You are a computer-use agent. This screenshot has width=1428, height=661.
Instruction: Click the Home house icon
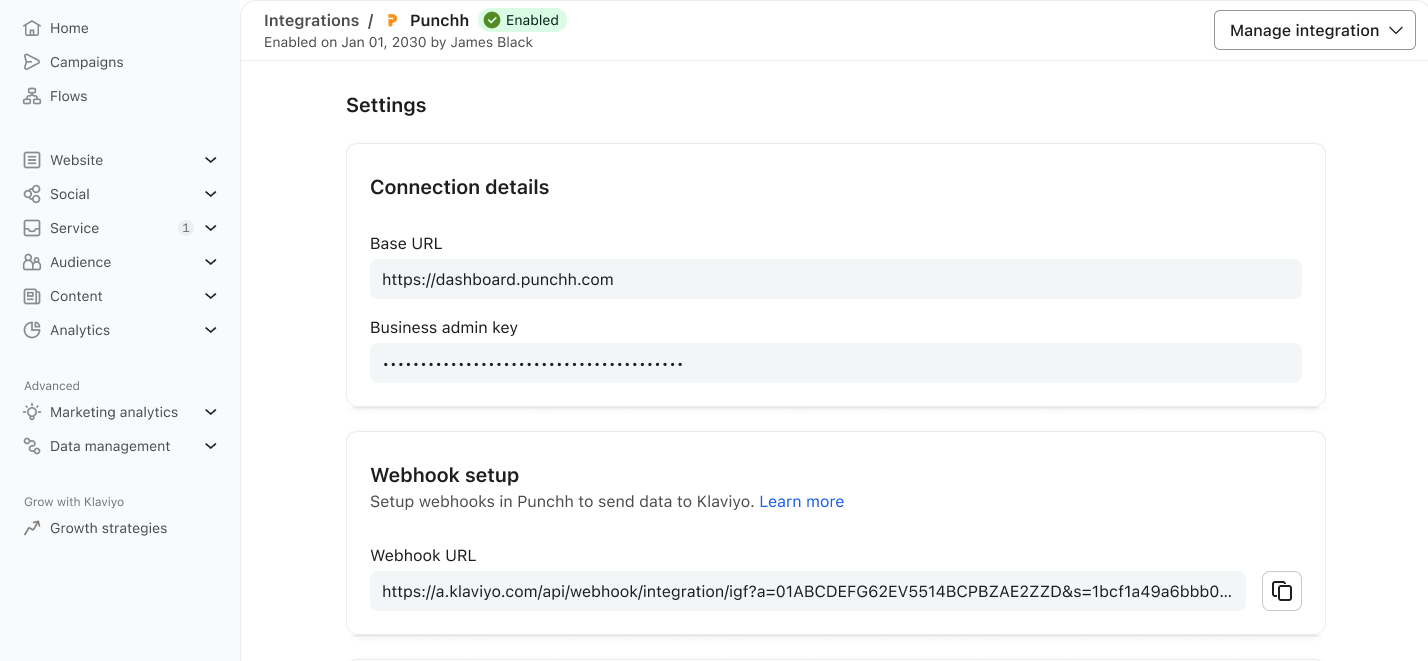[33, 28]
